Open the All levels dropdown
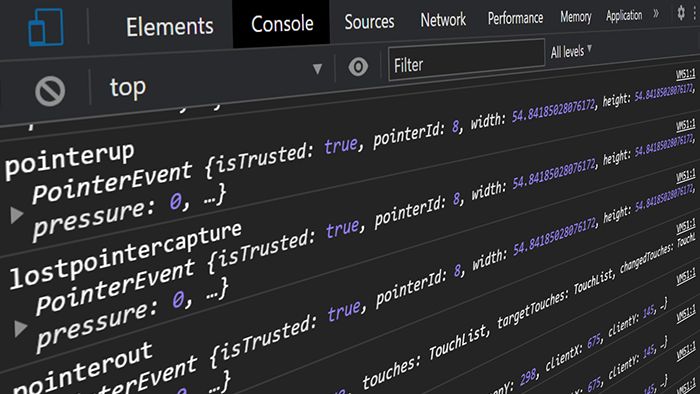This screenshot has width=700, height=394. (x=571, y=51)
